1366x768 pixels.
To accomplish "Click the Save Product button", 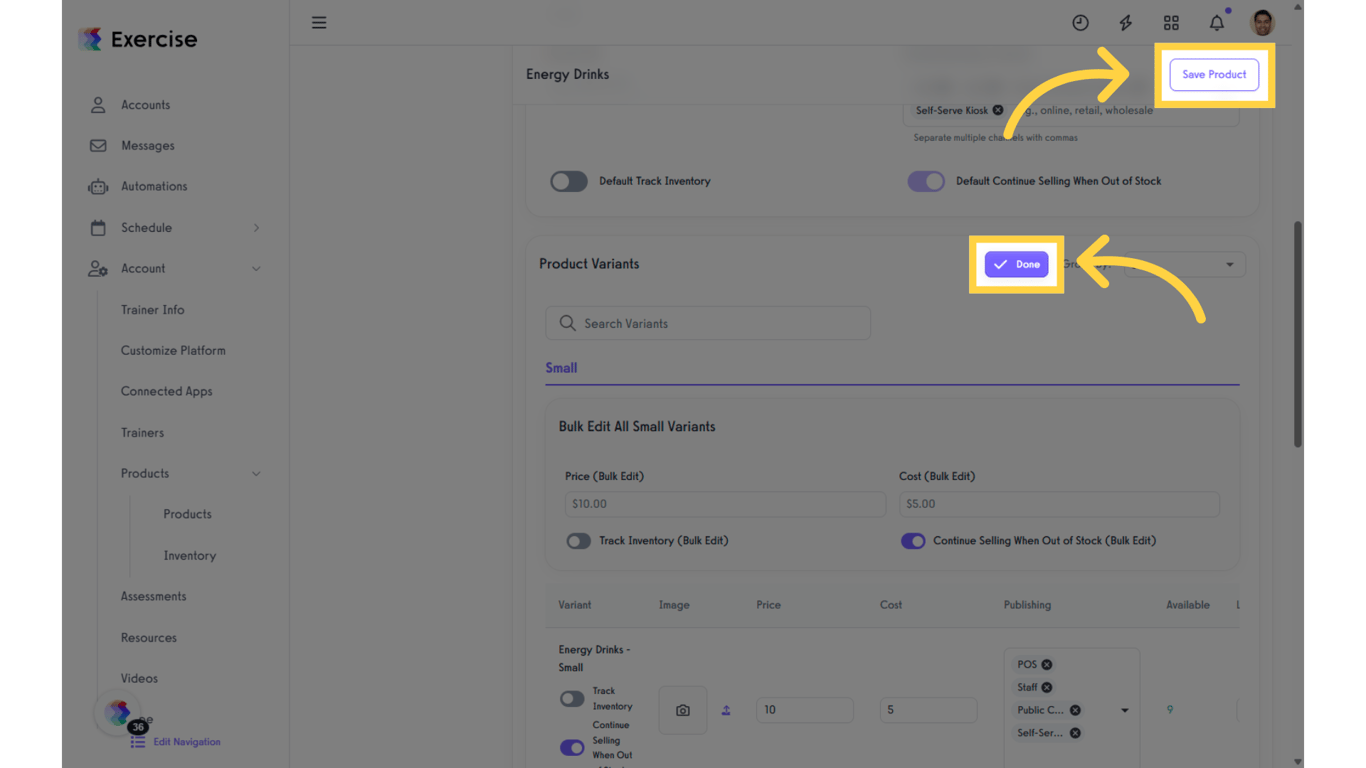I will 1214,74.
